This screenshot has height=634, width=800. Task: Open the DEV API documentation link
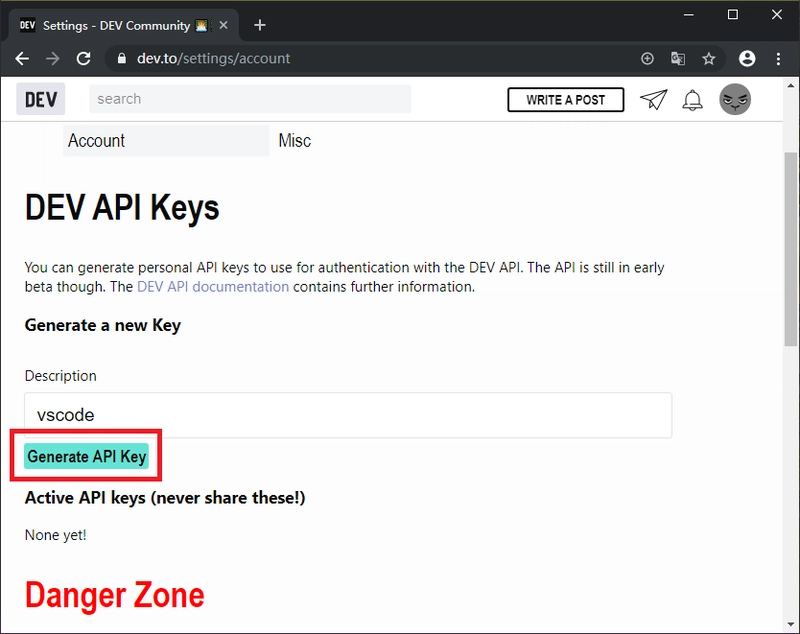tap(213, 287)
